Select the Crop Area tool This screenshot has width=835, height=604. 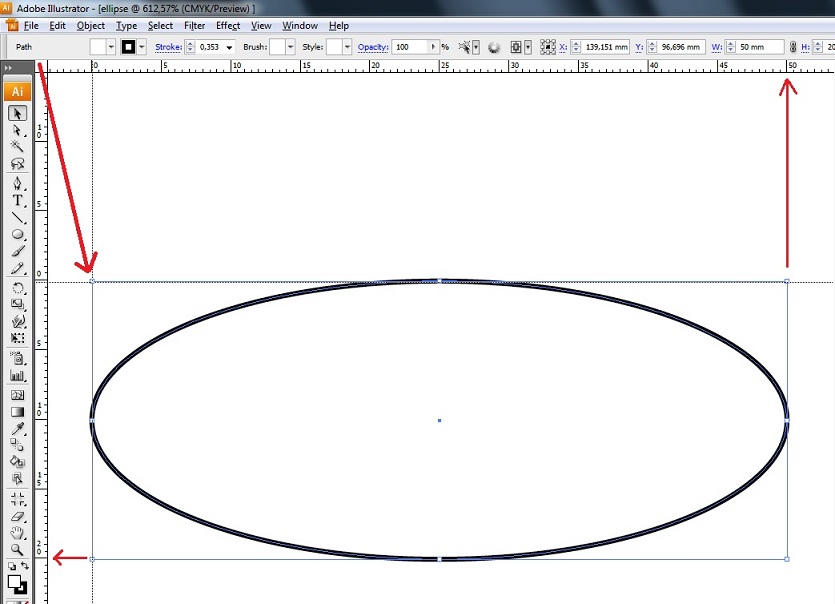coord(17,499)
